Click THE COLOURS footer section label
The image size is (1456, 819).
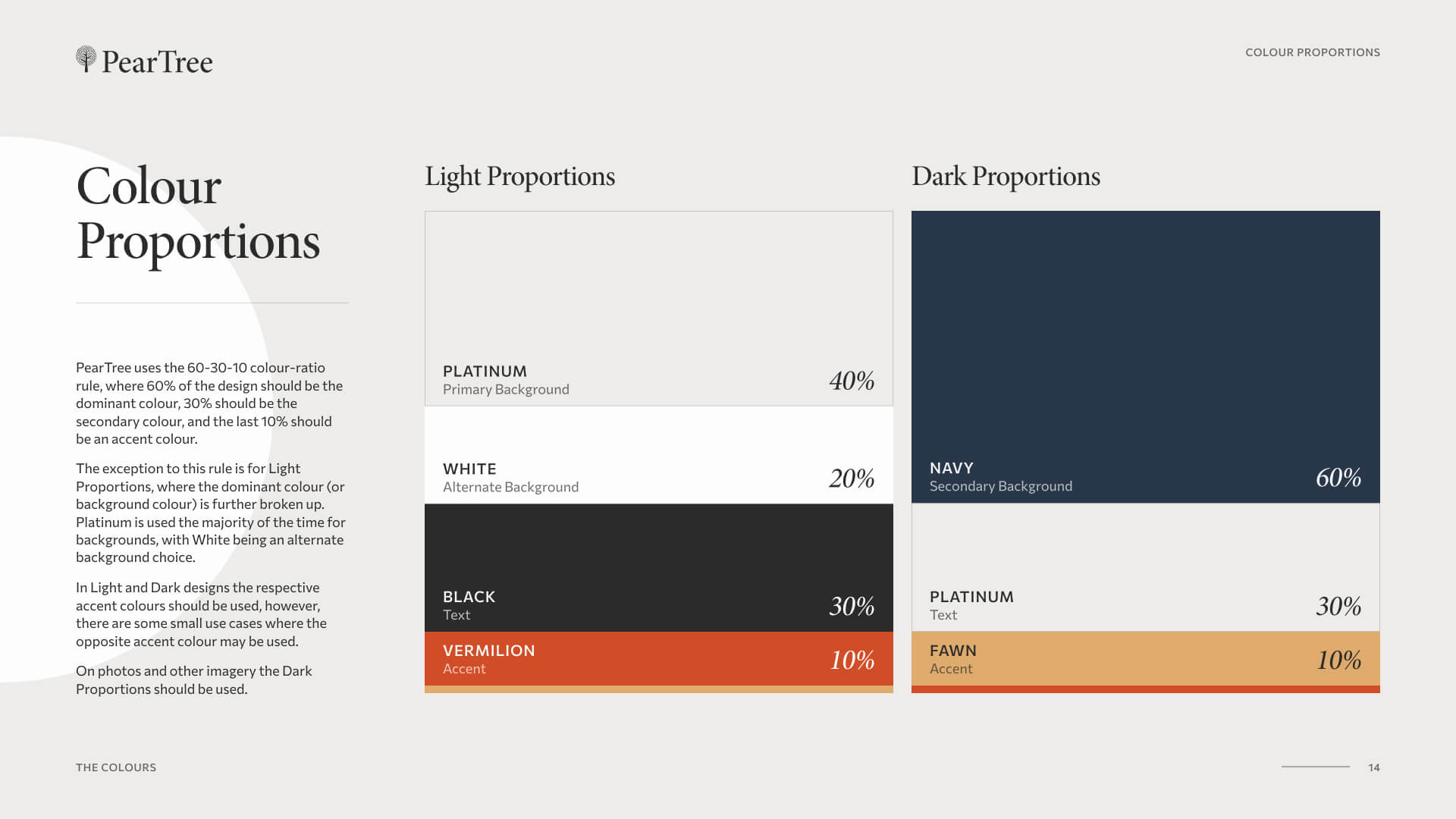116,767
